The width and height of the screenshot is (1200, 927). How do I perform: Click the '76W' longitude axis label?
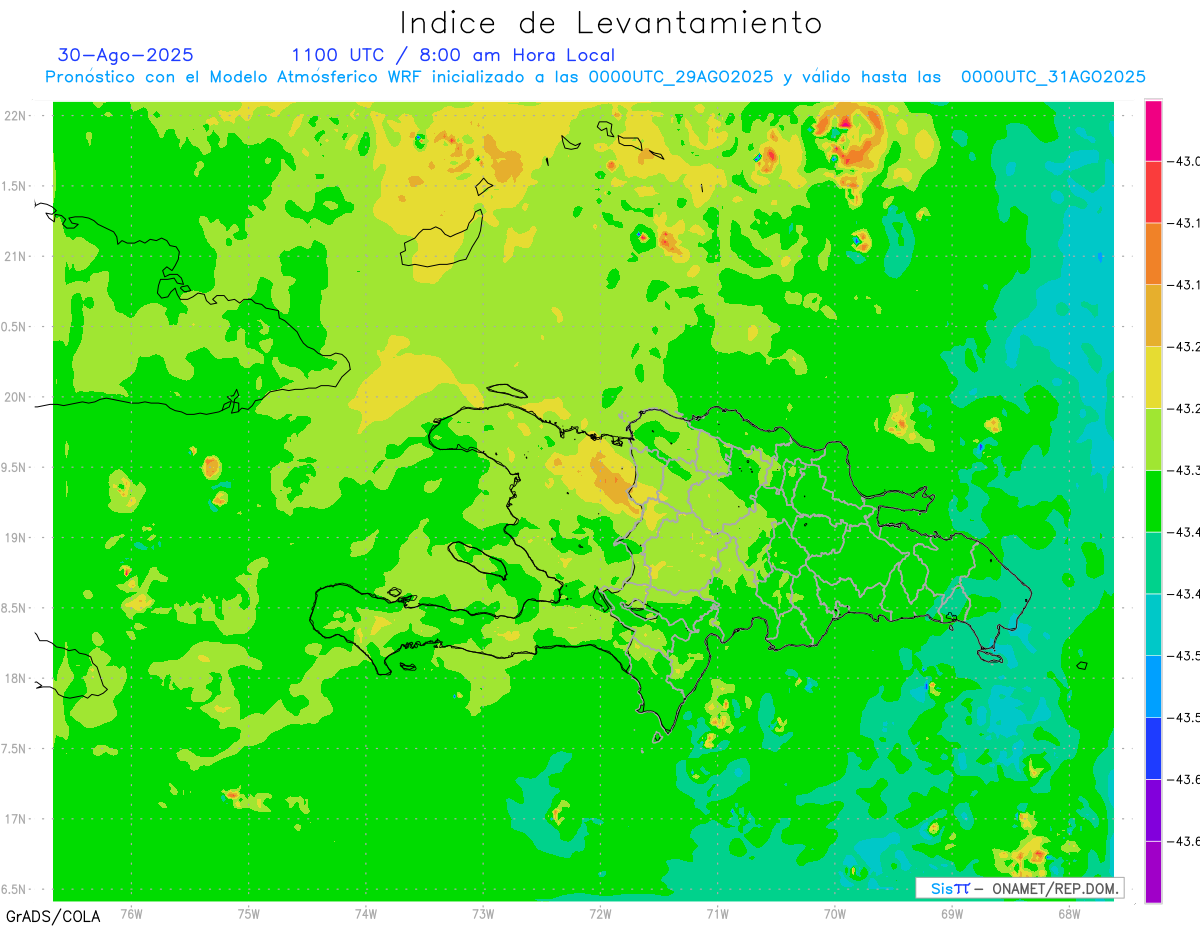(131, 913)
